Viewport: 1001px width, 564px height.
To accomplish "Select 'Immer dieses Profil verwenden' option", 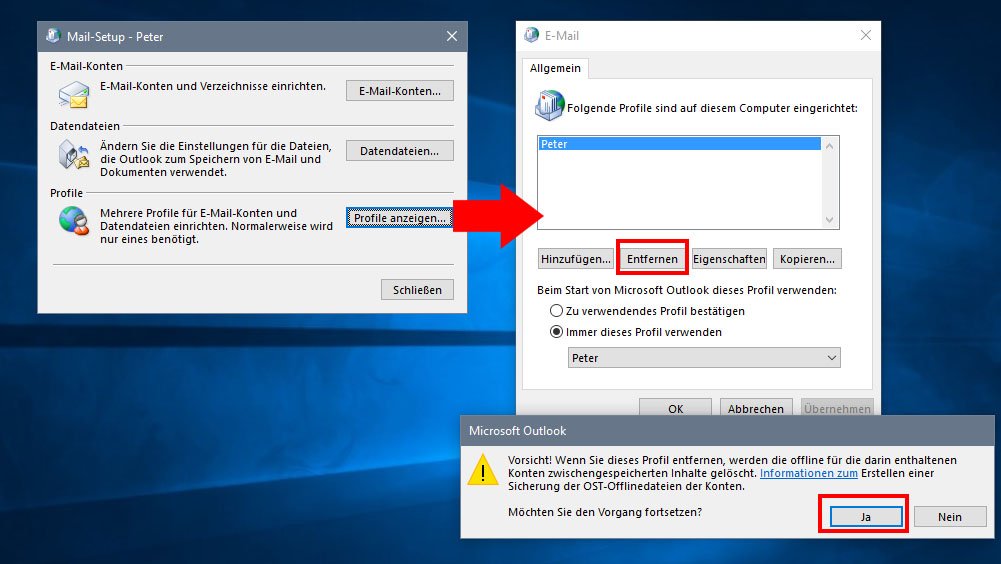I will 557,332.
